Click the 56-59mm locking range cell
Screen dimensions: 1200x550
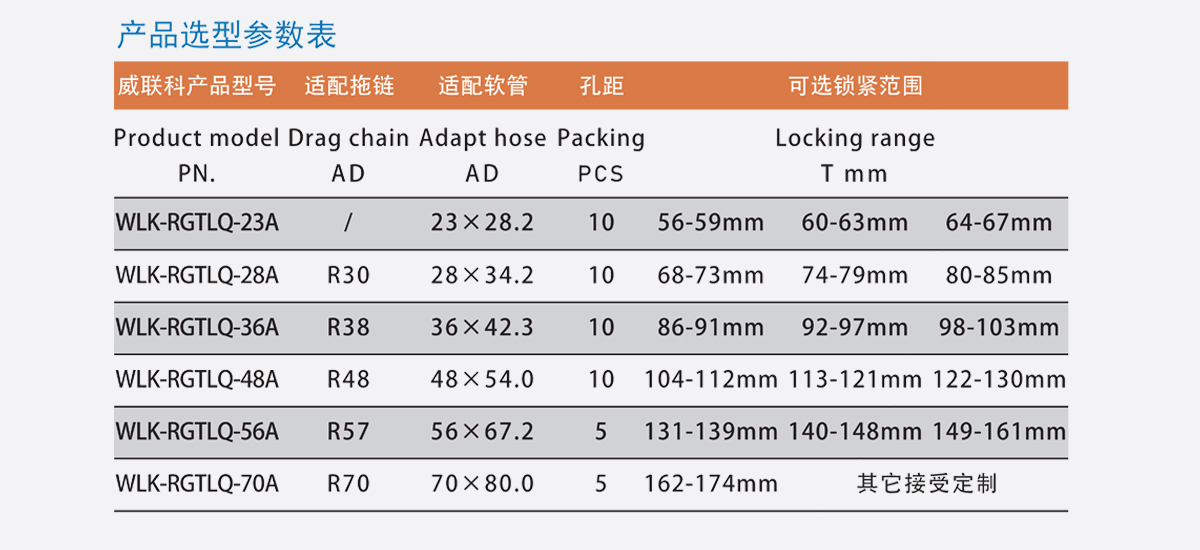click(711, 222)
